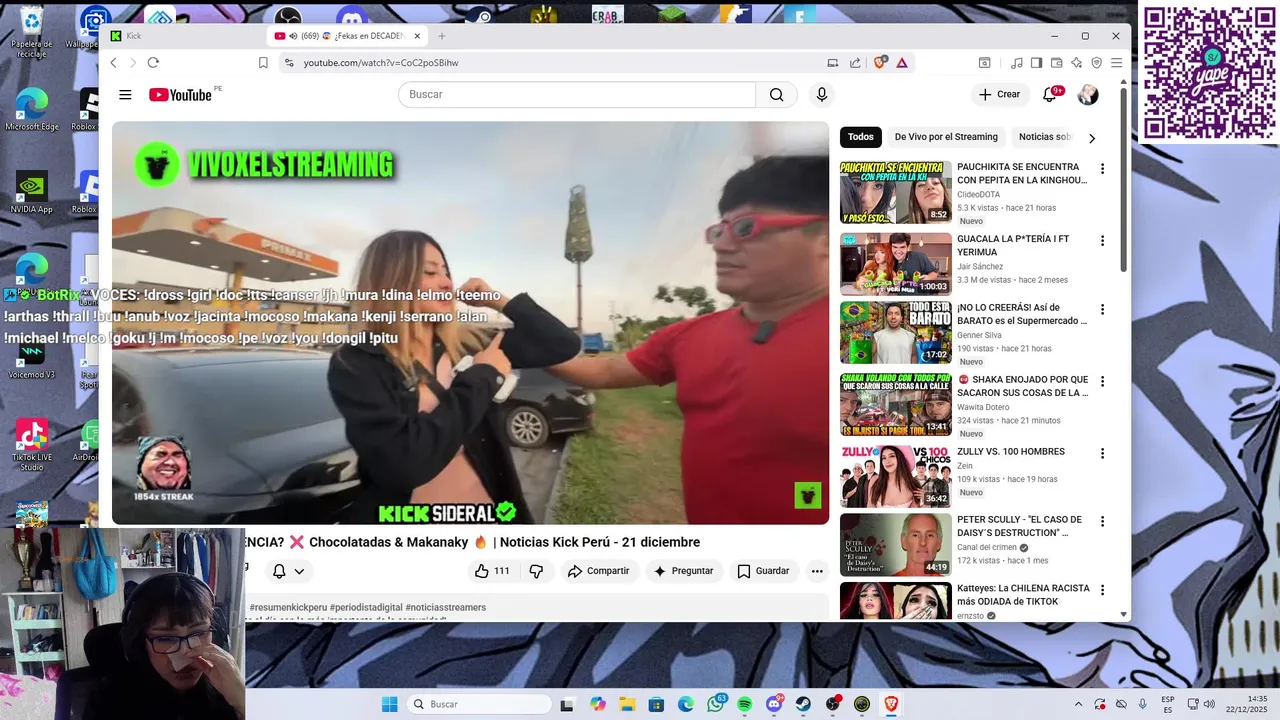The height and width of the screenshot is (720, 1280).
Task: Open options menu for PAUCHIKITA video
Action: [1103, 169]
